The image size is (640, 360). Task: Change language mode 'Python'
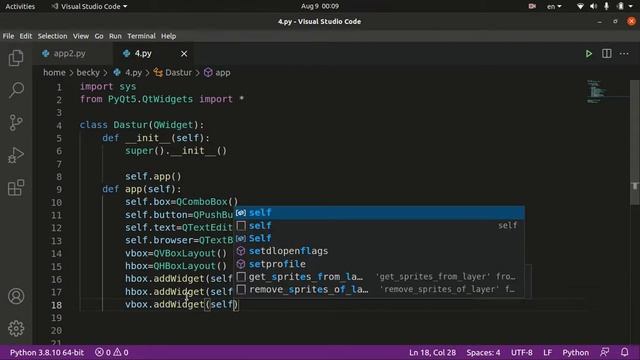pos(576,352)
